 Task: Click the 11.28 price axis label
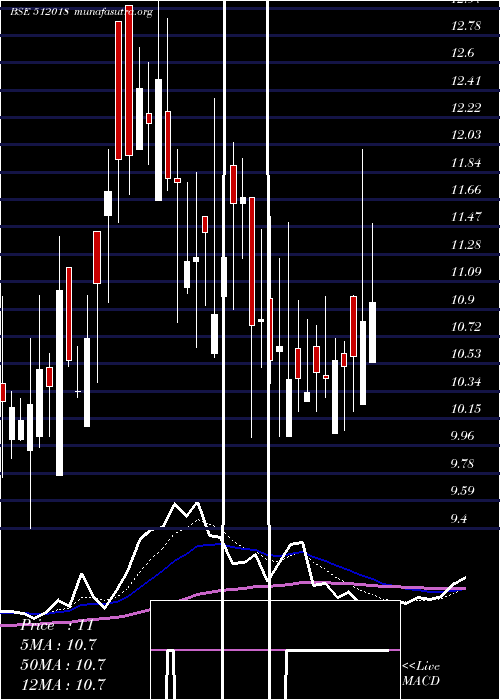(x=466, y=245)
